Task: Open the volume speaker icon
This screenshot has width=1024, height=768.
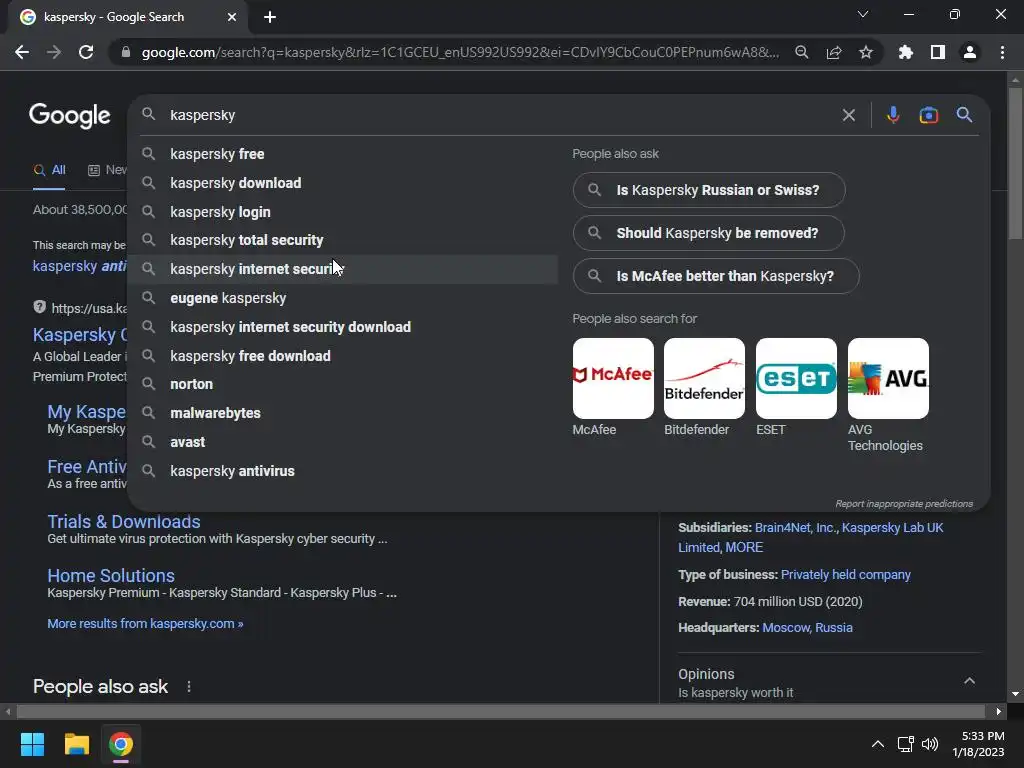Action: point(930,744)
